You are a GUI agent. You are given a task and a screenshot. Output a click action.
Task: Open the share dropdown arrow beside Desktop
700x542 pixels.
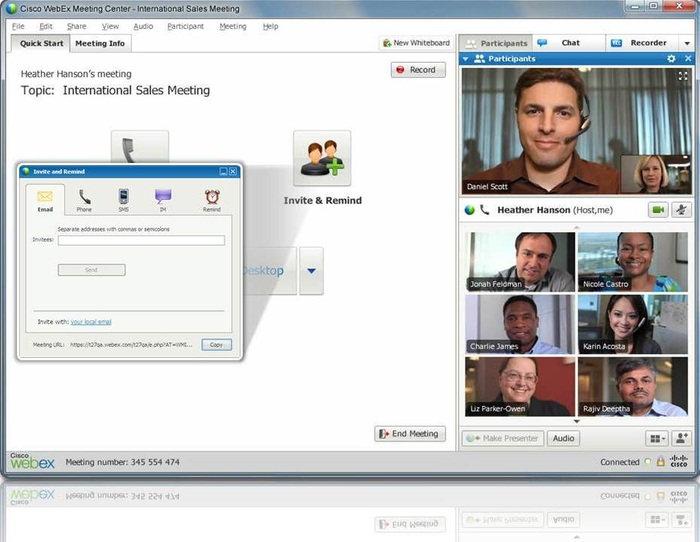pyautogui.click(x=311, y=271)
